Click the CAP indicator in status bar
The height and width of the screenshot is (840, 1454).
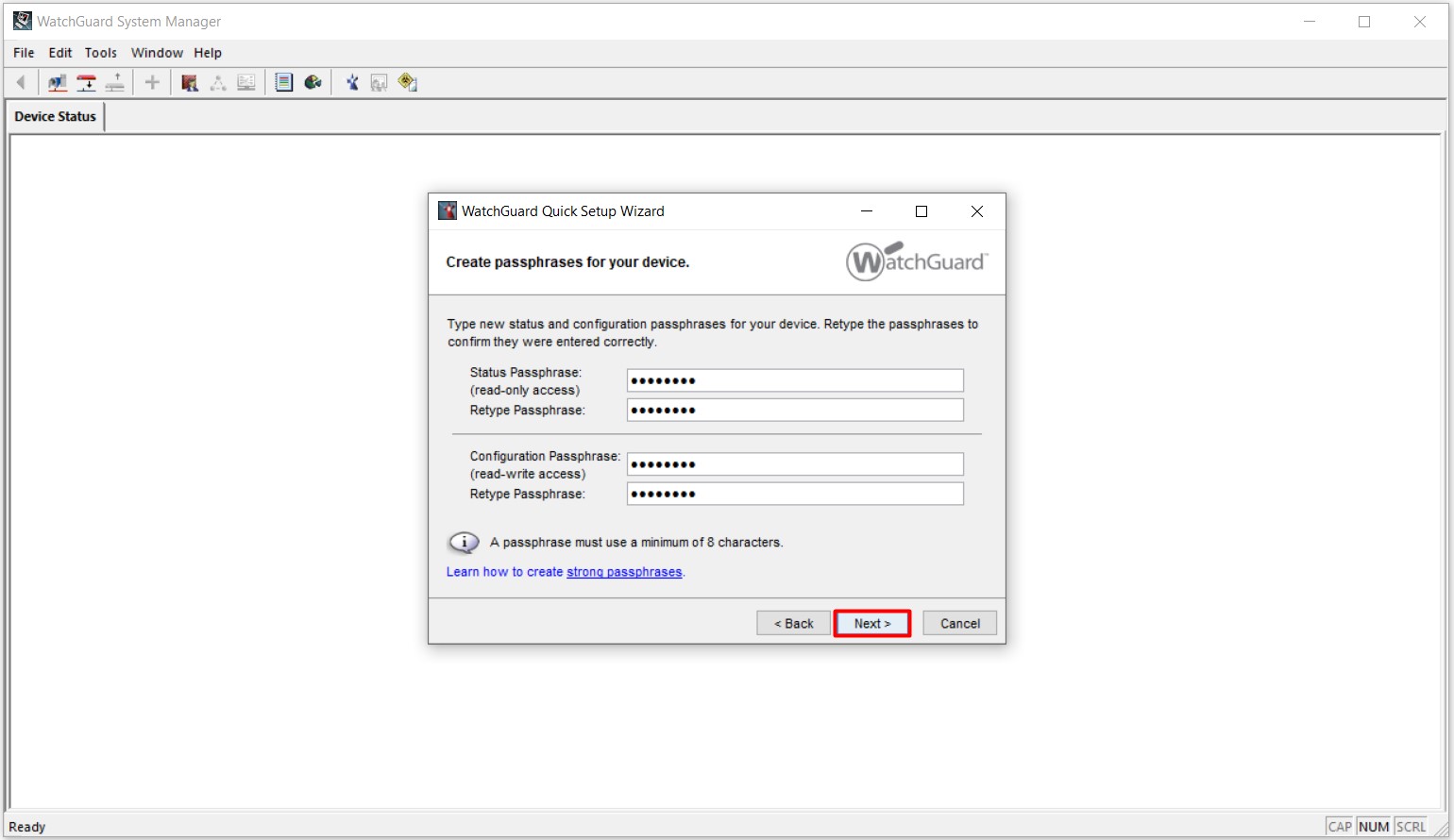[1340, 827]
